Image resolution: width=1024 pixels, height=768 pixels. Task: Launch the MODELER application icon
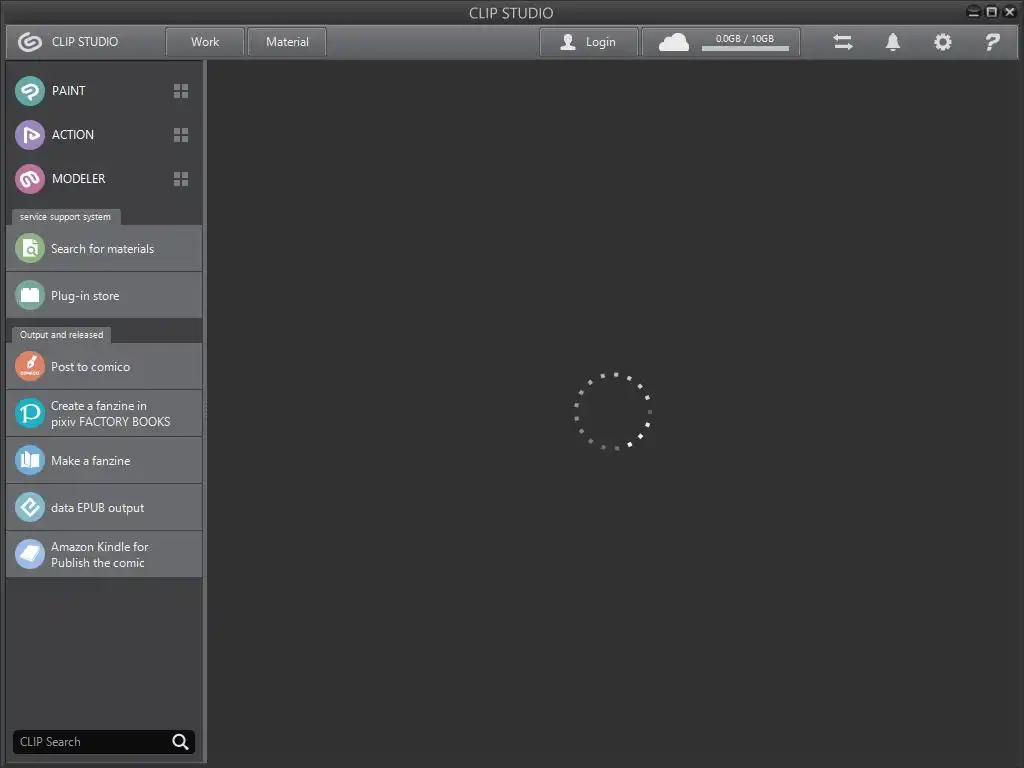click(x=30, y=179)
